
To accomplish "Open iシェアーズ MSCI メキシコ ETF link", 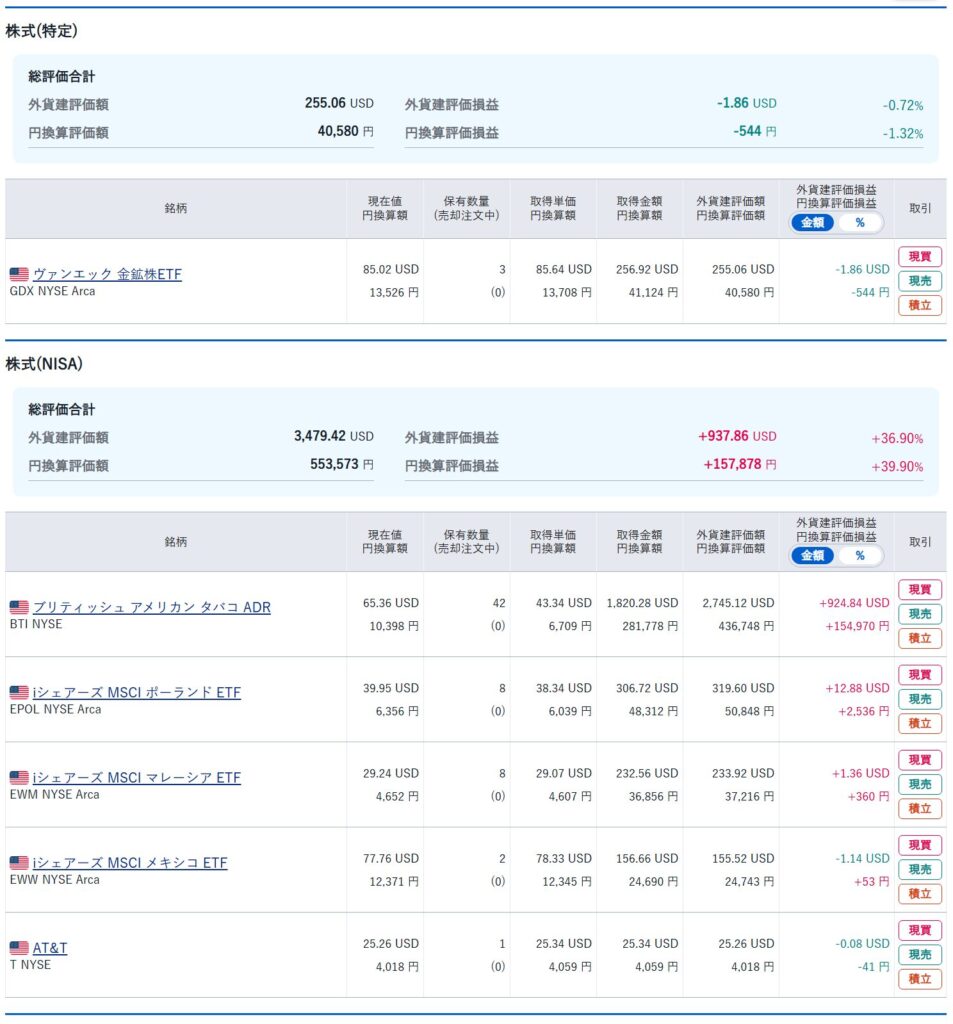I will pyautogui.click(x=130, y=863).
